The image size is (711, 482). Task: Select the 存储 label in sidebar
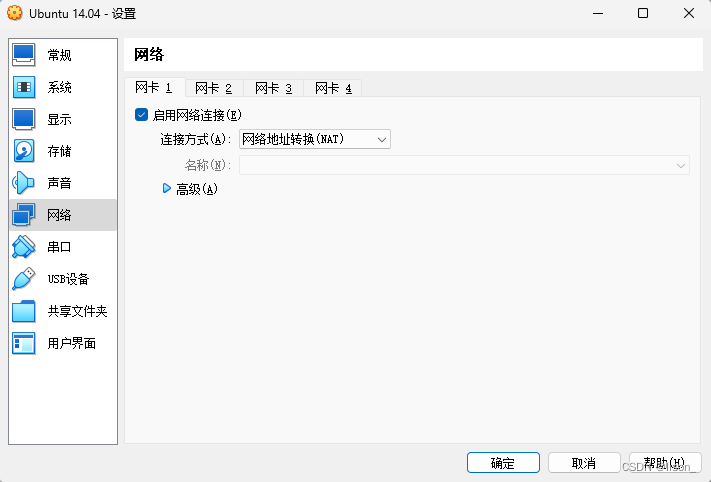click(x=59, y=151)
